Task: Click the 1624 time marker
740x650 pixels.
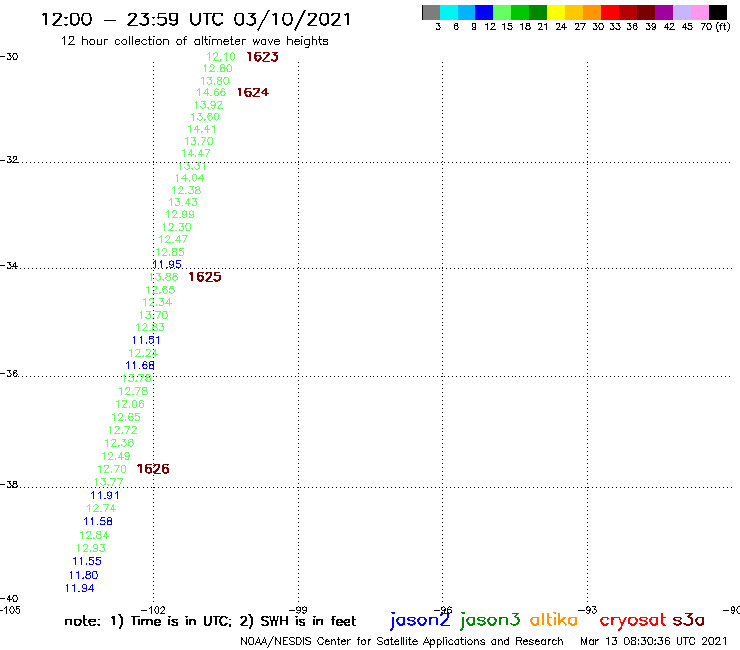Action: click(252, 93)
